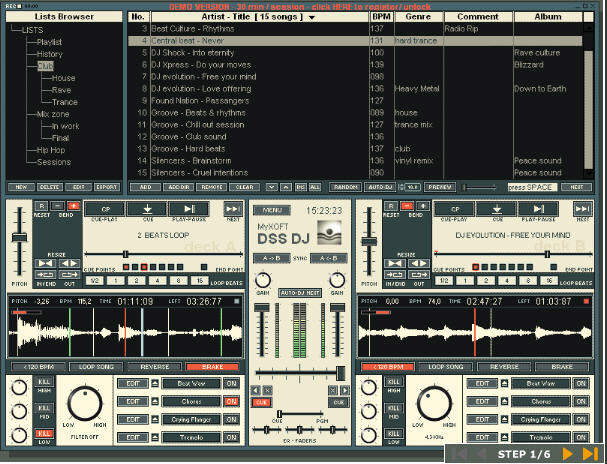This screenshot has height=464, width=607.
Task: Shrink the Deck B loop with inward arrows
Action: (395, 264)
